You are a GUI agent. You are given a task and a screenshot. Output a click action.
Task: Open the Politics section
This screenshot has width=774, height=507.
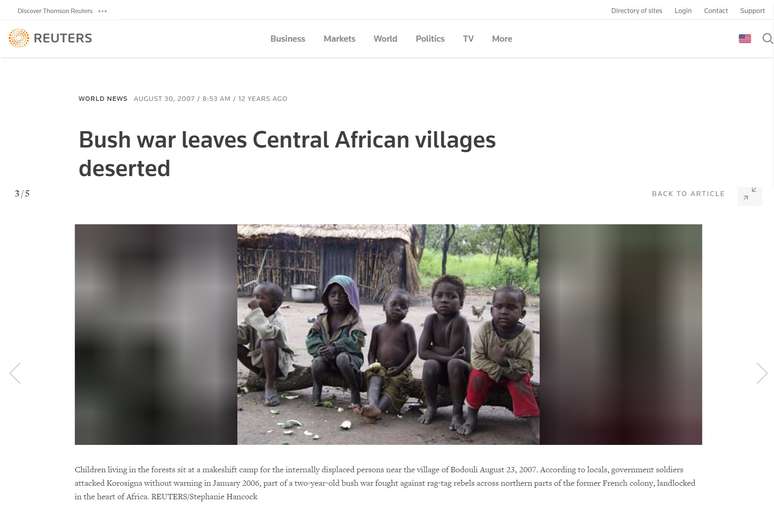coord(430,39)
